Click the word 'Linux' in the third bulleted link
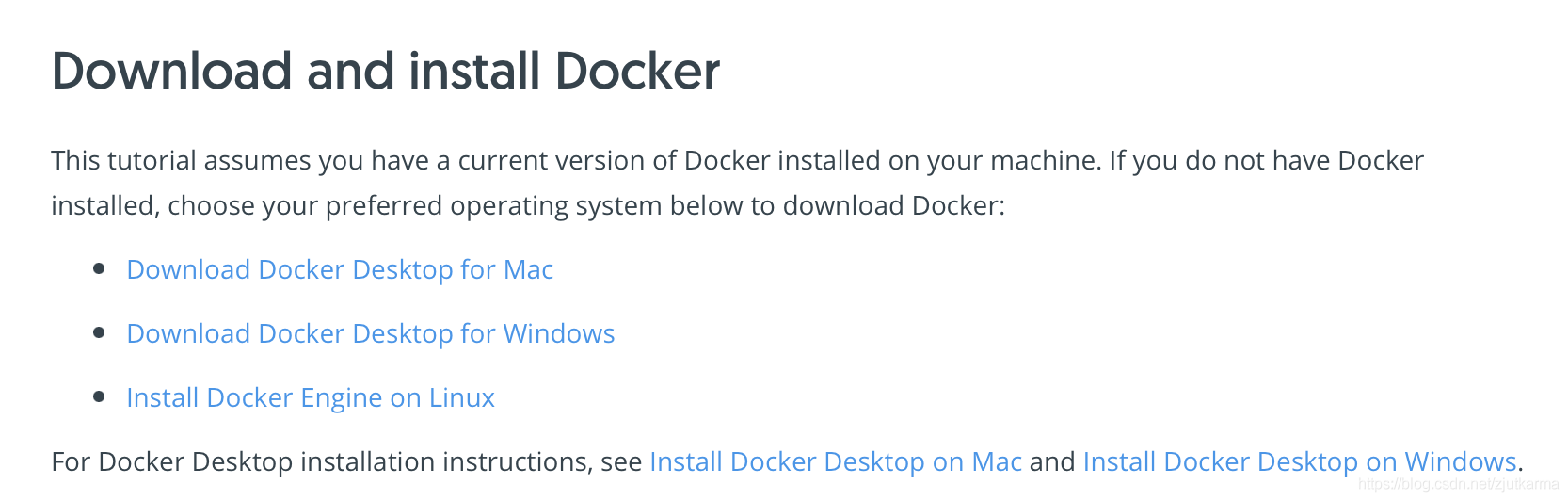The width and height of the screenshot is (1568, 501). click(x=462, y=398)
